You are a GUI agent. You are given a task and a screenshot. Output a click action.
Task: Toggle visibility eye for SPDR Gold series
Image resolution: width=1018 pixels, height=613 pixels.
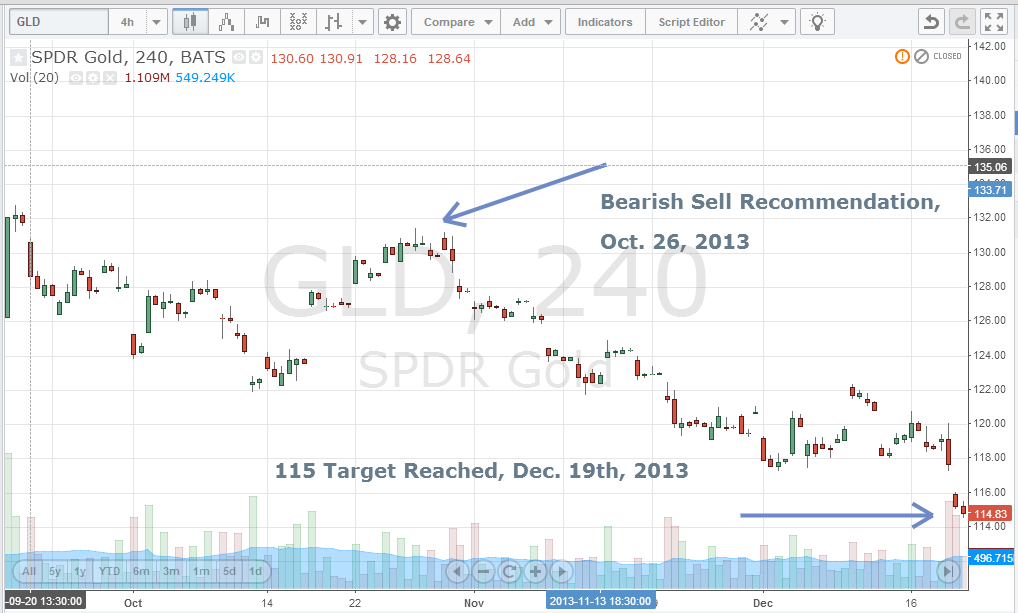(x=239, y=58)
